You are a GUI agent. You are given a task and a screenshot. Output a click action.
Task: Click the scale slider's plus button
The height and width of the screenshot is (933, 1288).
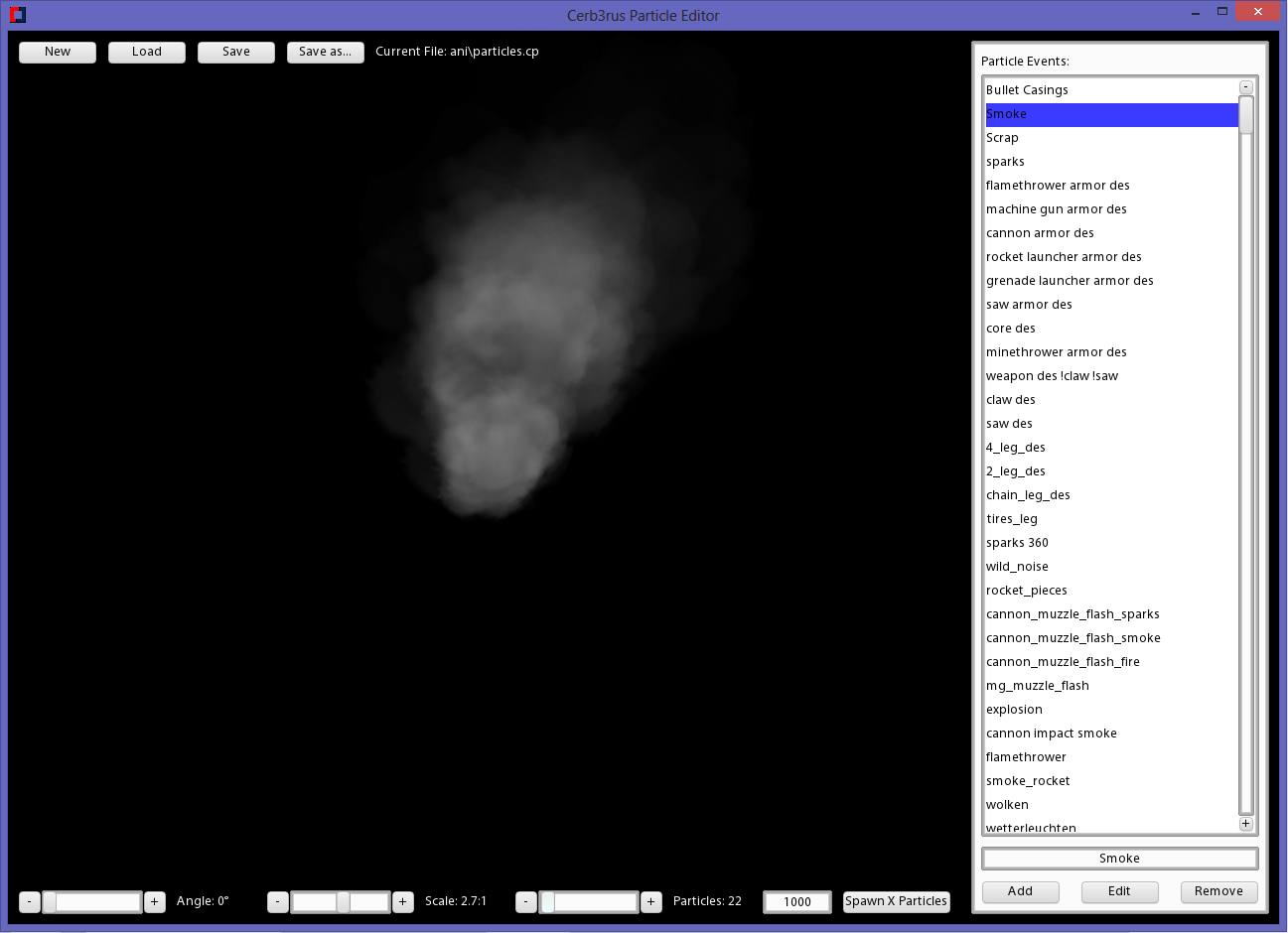click(x=402, y=901)
